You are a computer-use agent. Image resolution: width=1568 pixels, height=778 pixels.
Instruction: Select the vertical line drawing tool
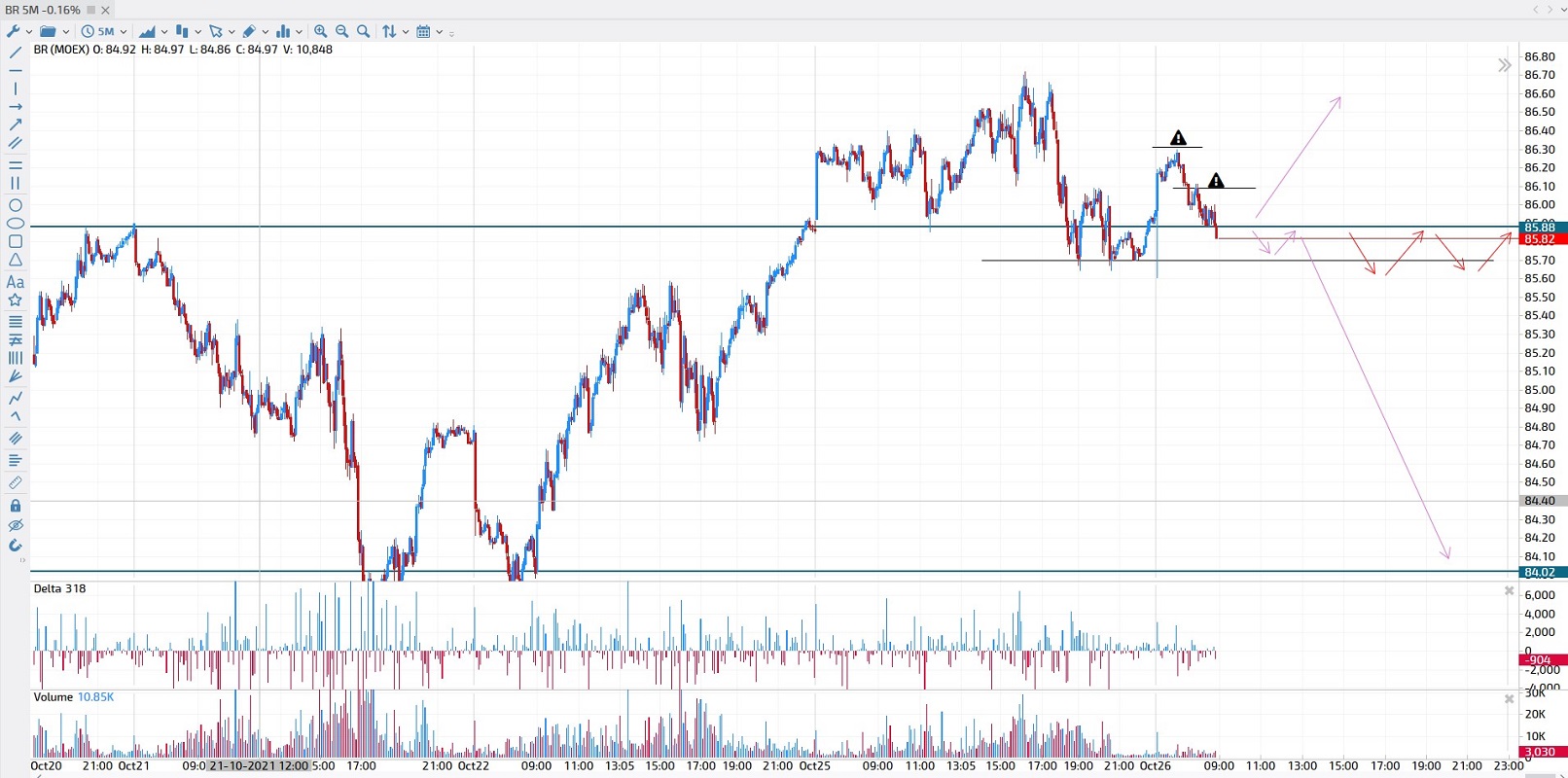pyautogui.click(x=15, y=88)
